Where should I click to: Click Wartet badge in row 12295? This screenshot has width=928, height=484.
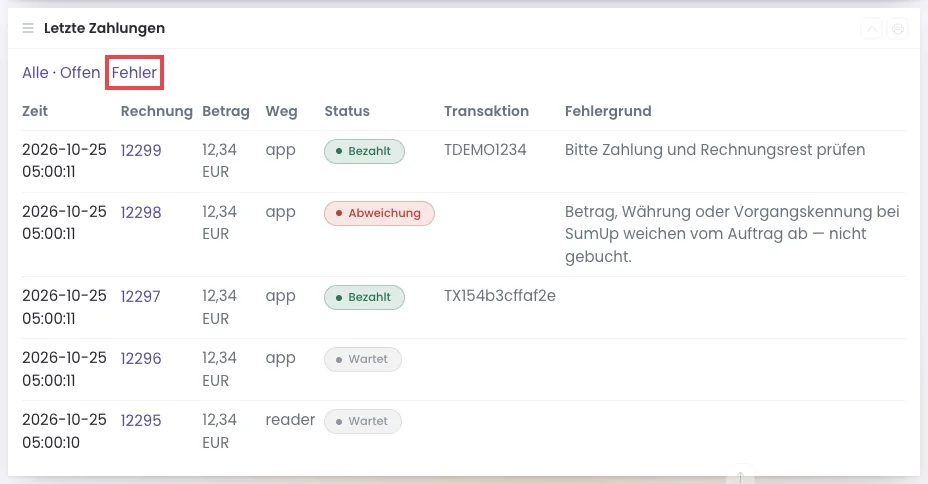(x=363, y=421)
